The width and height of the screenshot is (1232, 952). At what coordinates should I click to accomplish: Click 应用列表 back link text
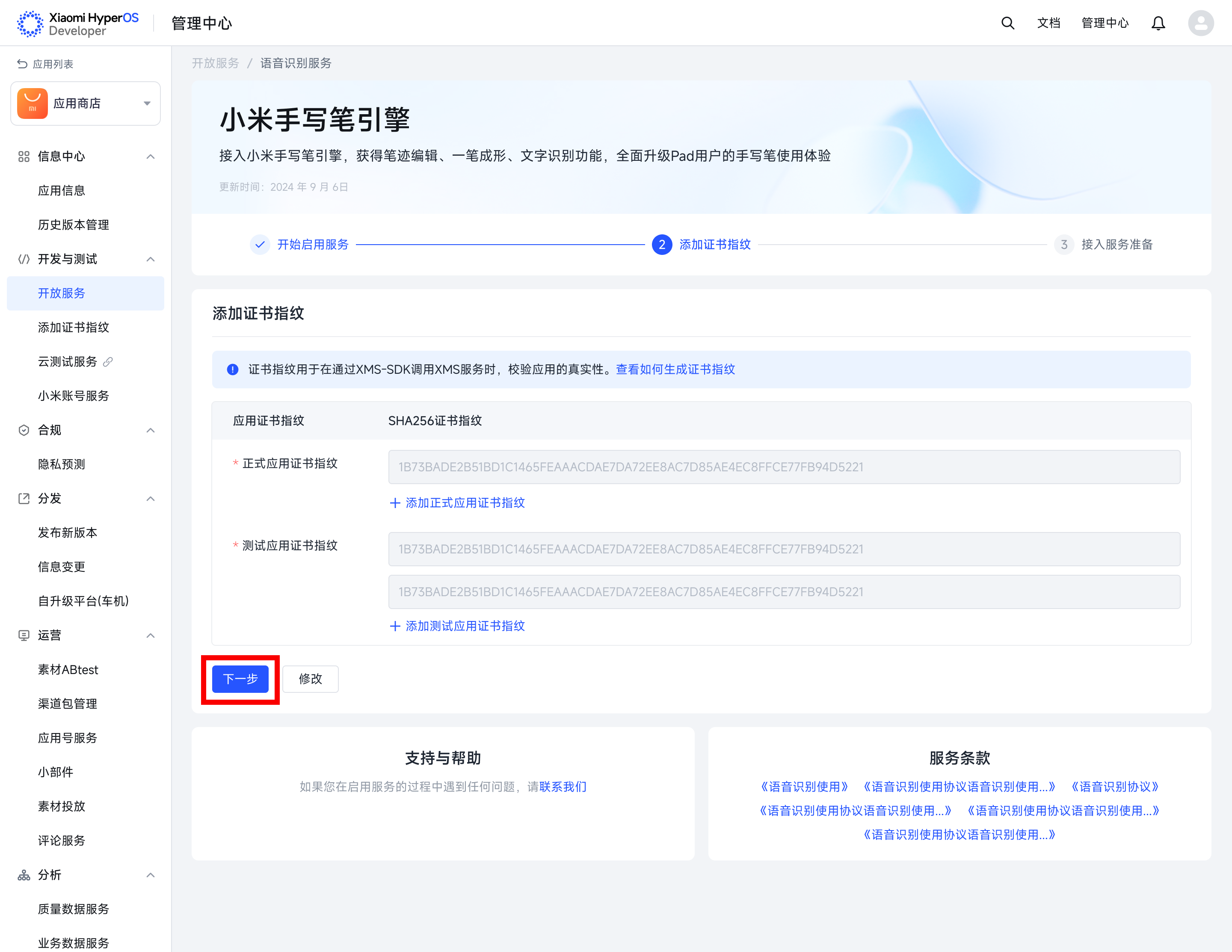pyautogui.click(x=53, y=64)
